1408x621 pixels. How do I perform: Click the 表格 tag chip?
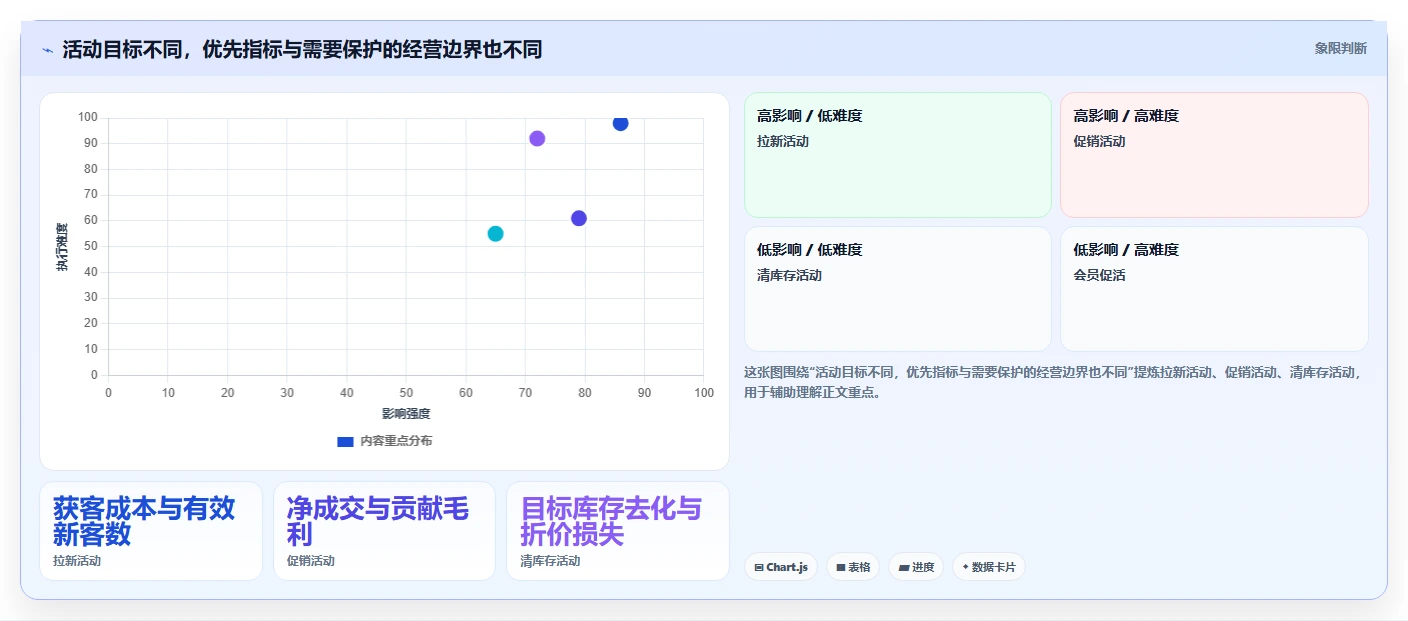853,567
